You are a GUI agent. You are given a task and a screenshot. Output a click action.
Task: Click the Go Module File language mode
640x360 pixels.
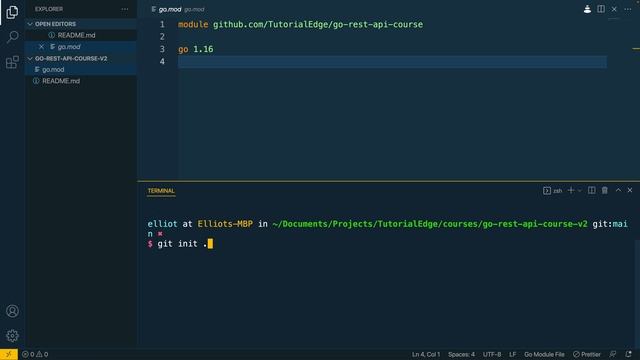coord(544,354)
